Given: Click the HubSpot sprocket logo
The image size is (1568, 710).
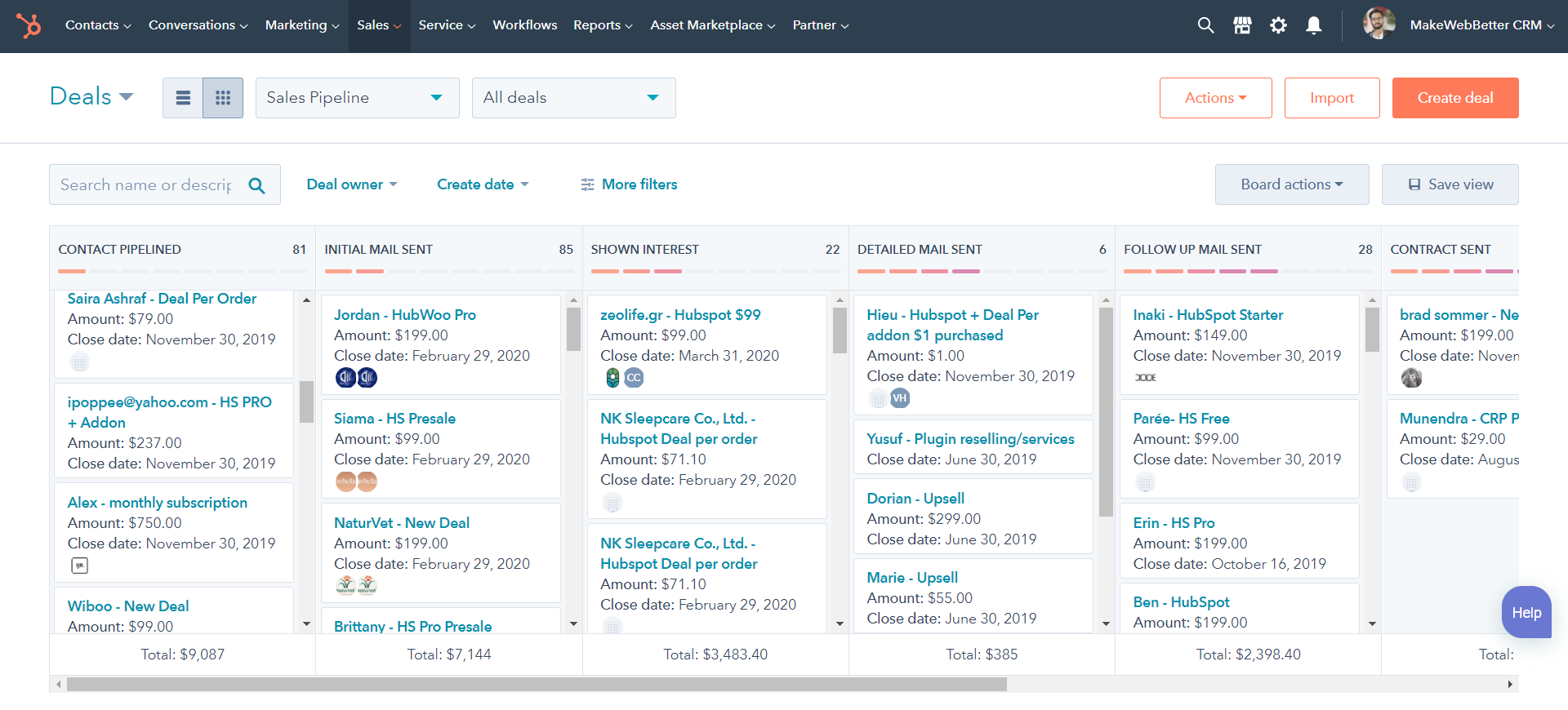Looking at the screenshot, I should point(29,26).
